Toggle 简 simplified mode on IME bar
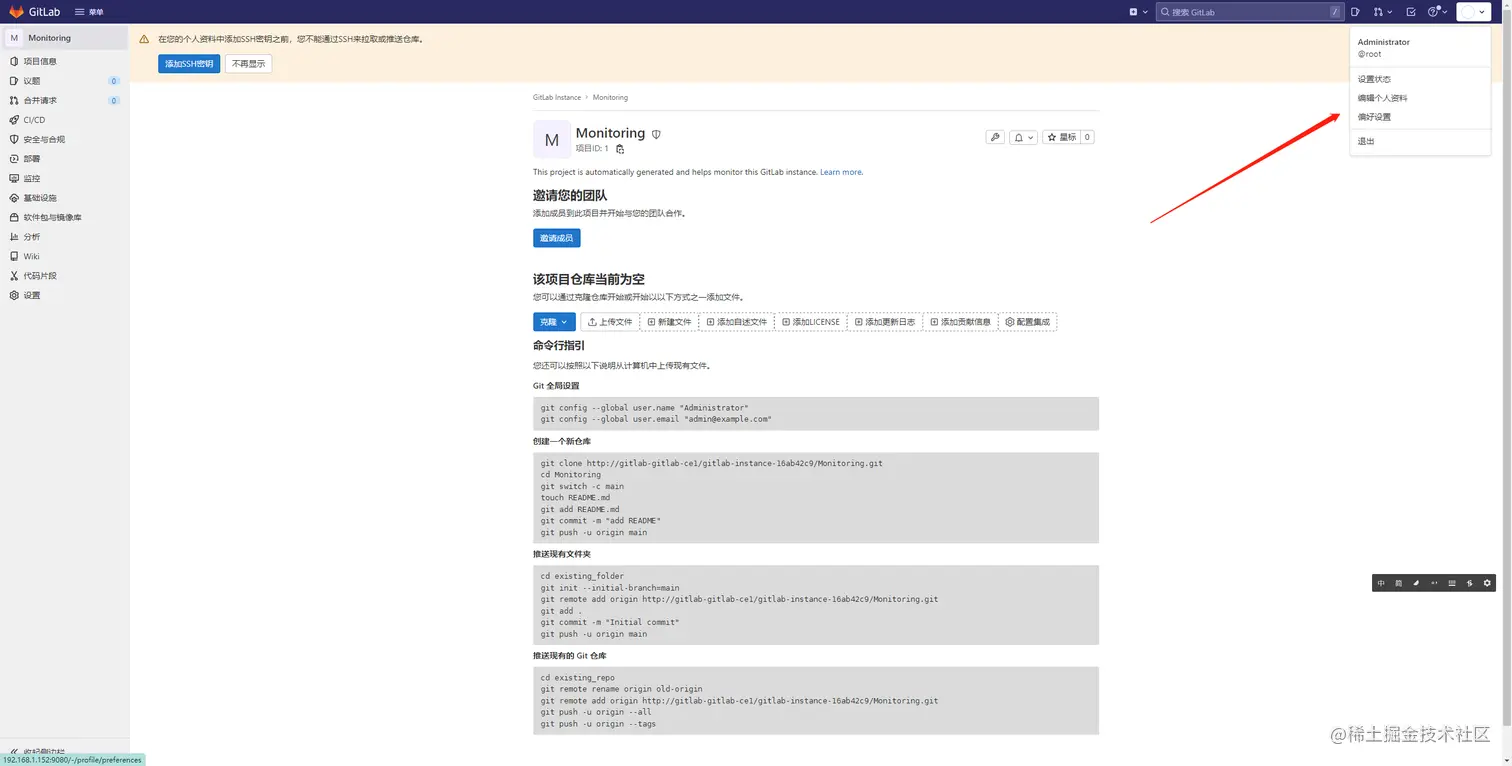 coord(1399,583)
